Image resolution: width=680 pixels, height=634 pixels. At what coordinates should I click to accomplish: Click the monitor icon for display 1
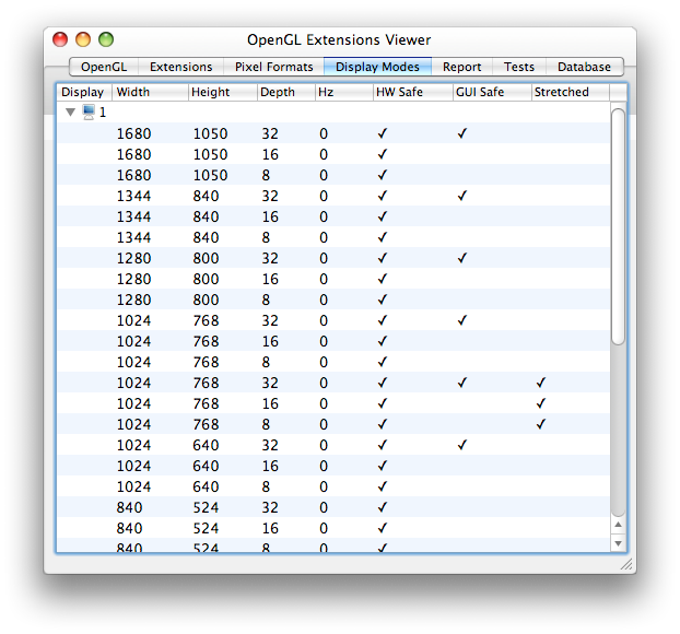88,112
